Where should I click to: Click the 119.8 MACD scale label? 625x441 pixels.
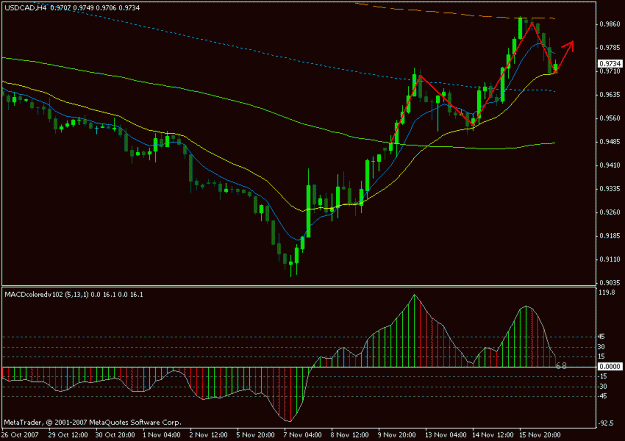(x=607, y=292)
